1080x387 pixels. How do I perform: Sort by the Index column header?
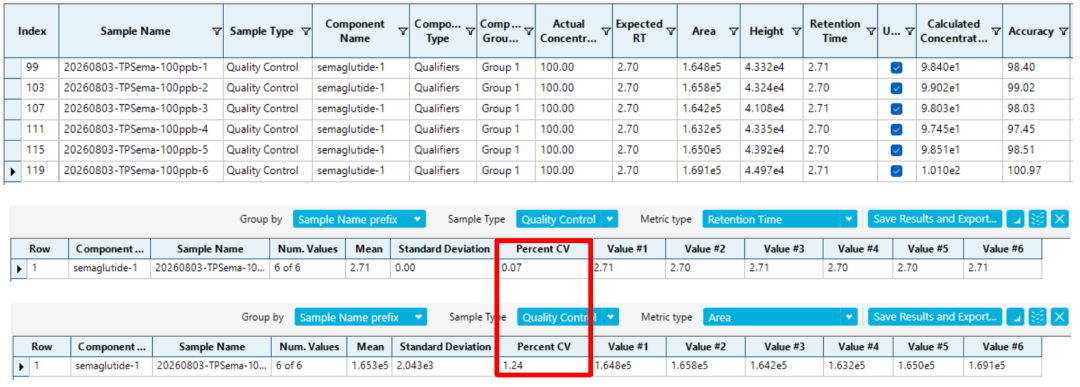(32, 31)
